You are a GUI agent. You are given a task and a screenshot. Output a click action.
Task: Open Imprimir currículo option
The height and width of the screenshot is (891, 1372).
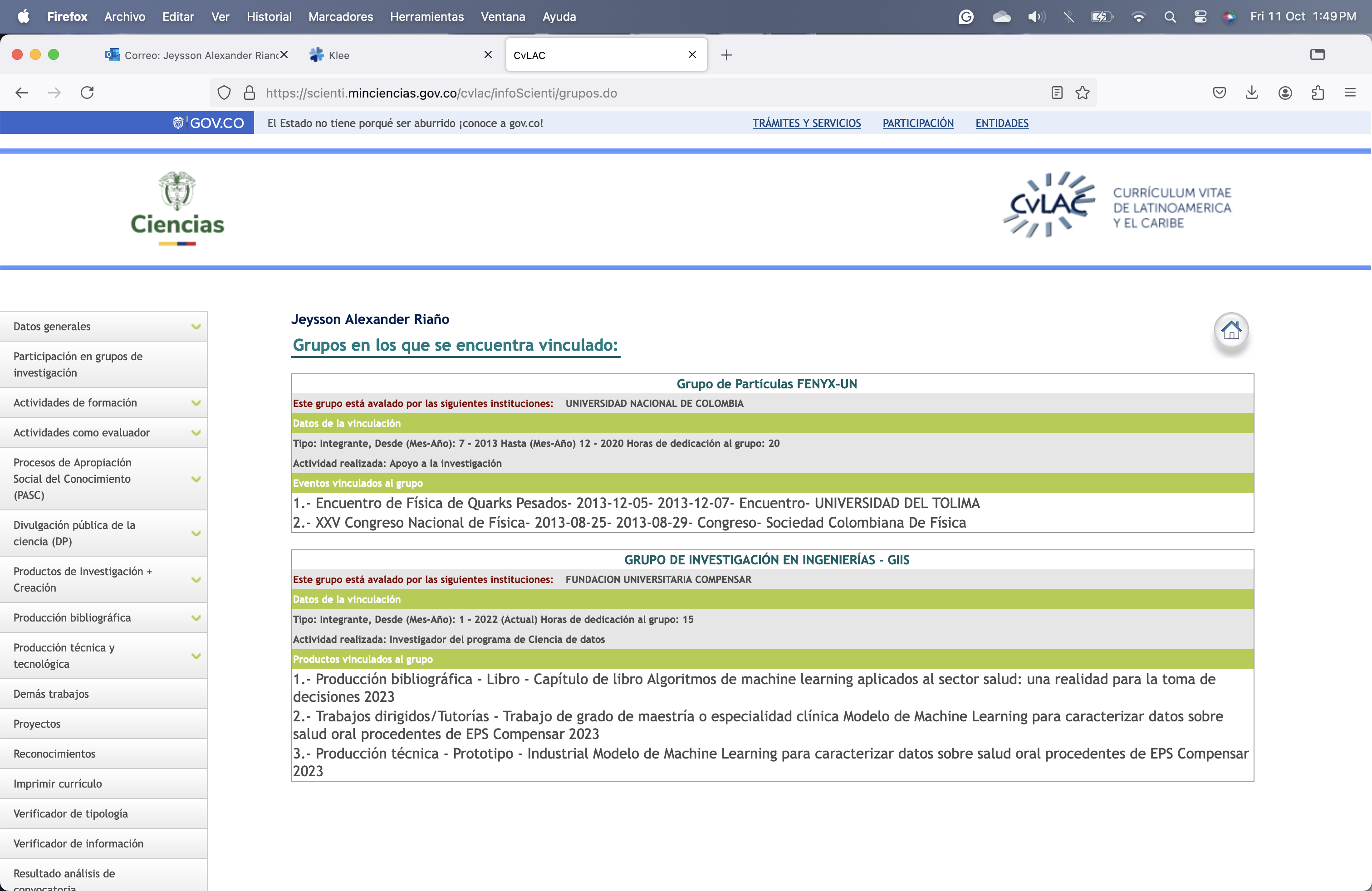pos(58,783)
